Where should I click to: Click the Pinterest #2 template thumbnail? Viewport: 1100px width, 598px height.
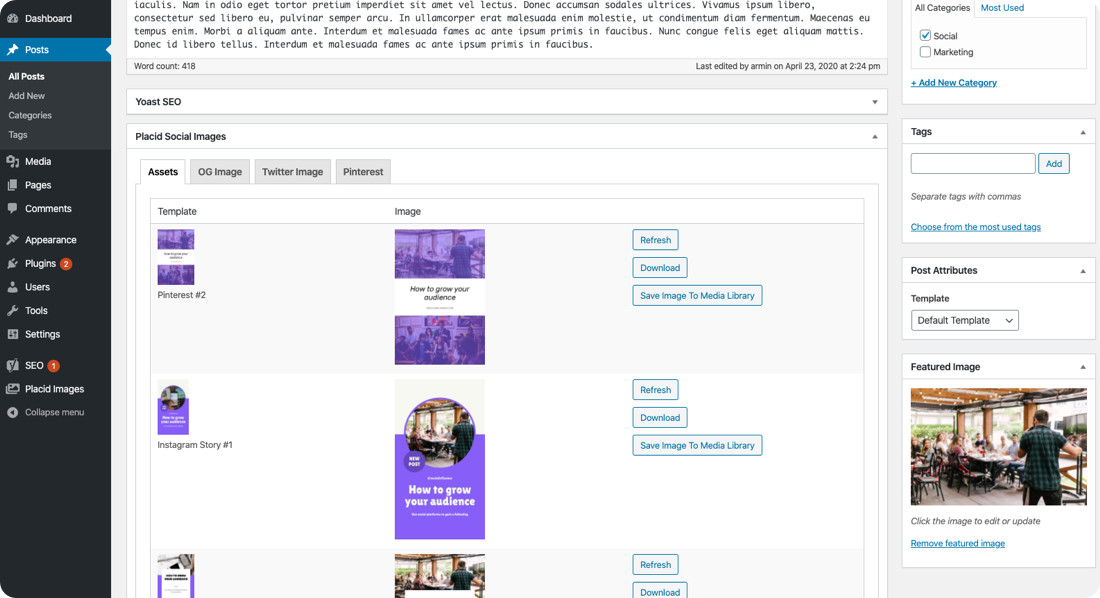pos(176,257)
